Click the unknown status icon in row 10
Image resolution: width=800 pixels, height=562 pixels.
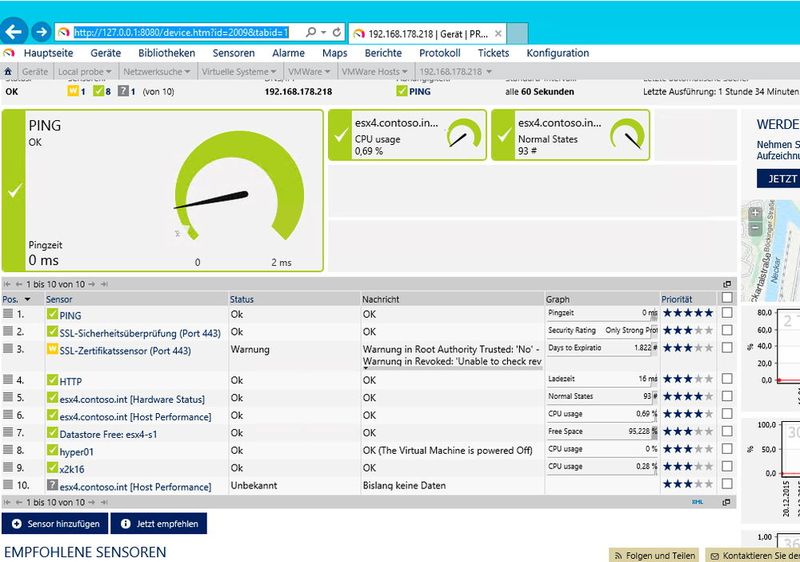(x=53, y=486)
